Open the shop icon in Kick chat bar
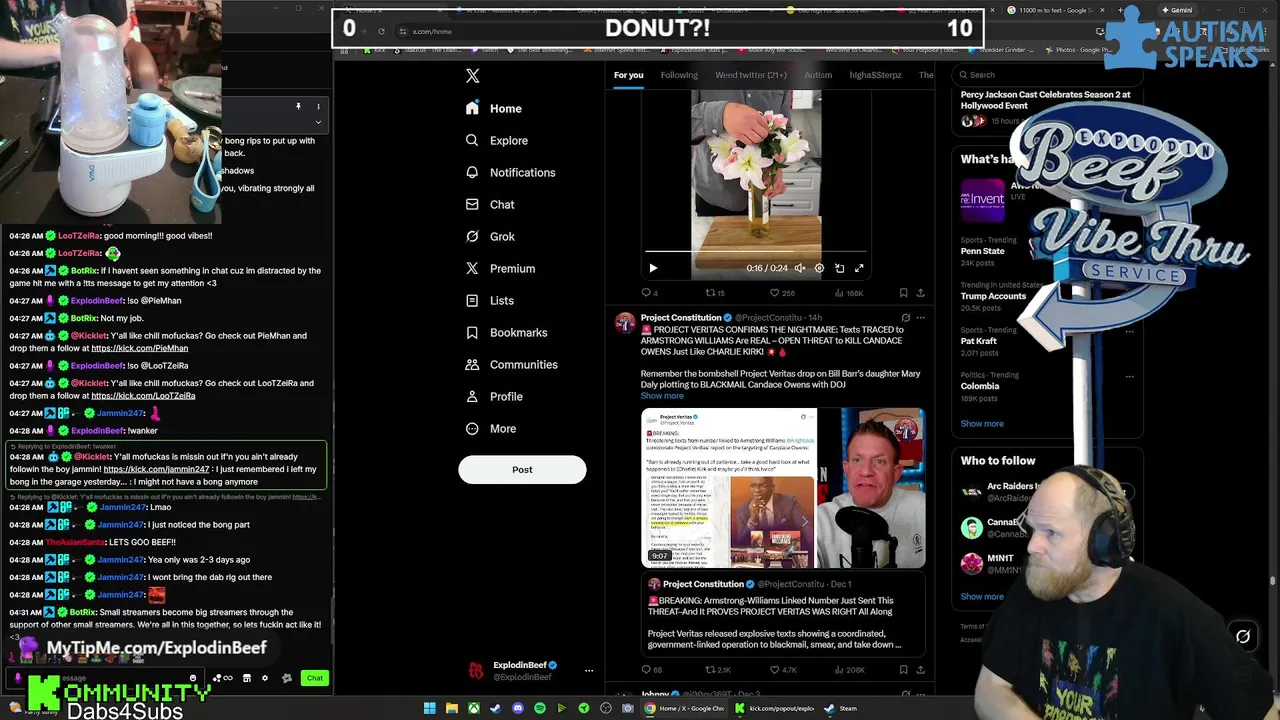The image size is (1280, 720). 246,678
